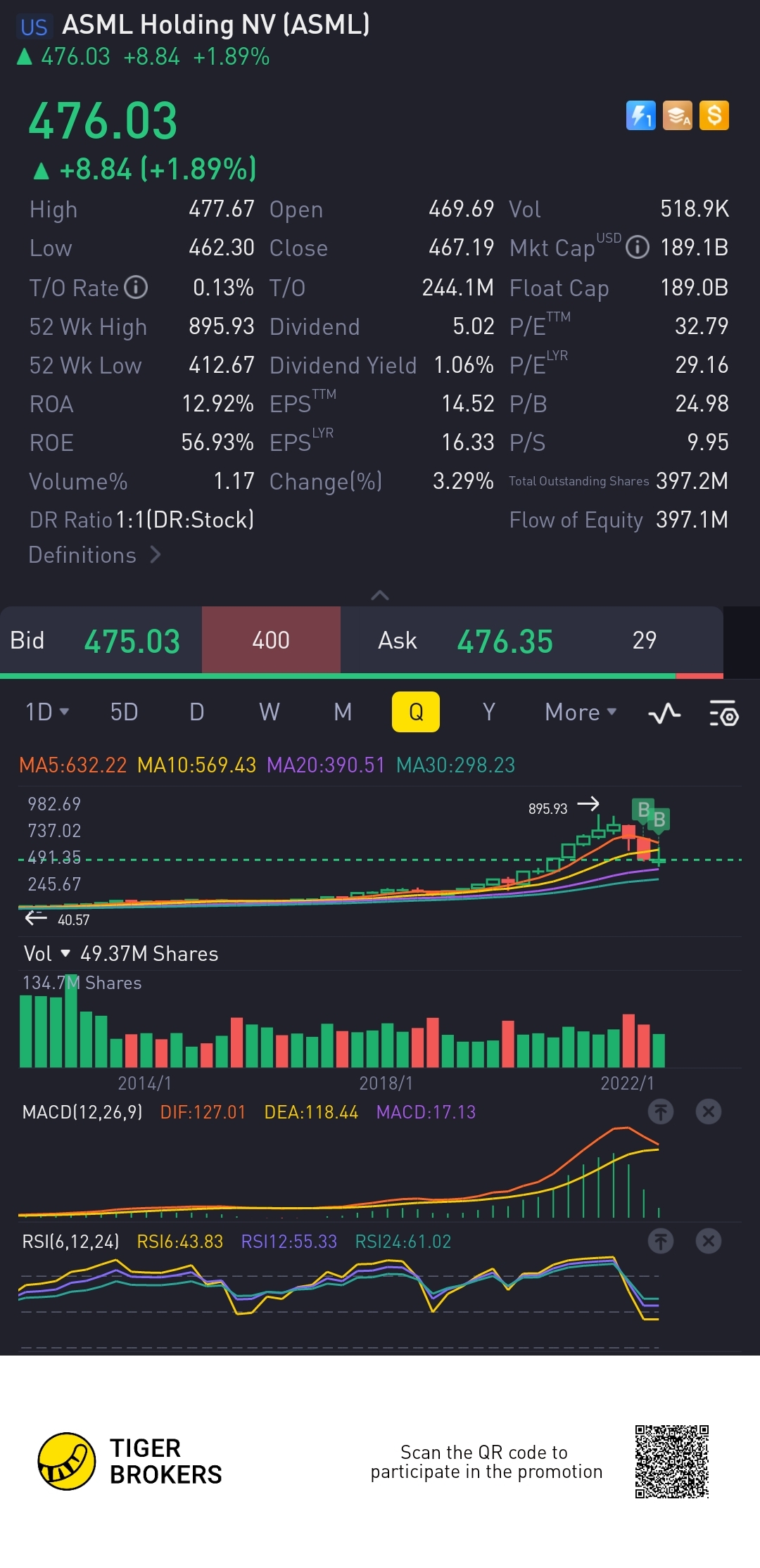Close the MACD indicator panel
The image size is (760, 1568).
pyautogui.click(x=709, y=1111)
